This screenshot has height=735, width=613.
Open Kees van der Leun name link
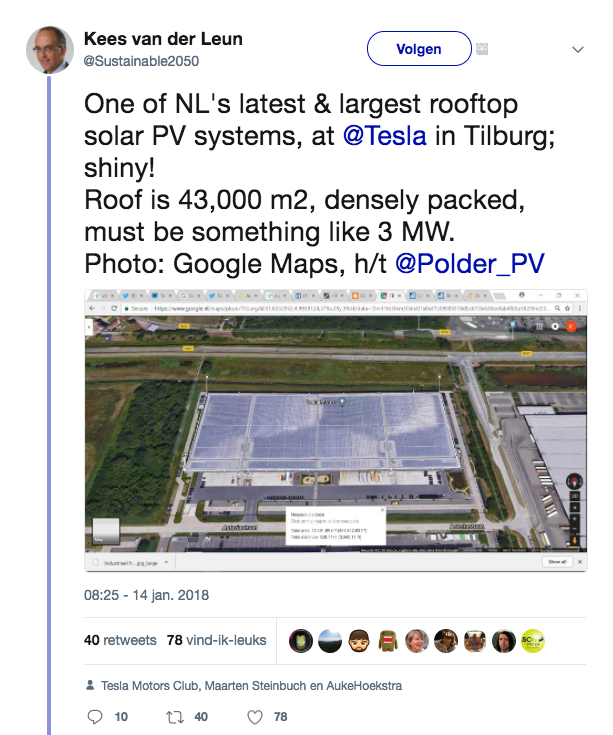163,39
